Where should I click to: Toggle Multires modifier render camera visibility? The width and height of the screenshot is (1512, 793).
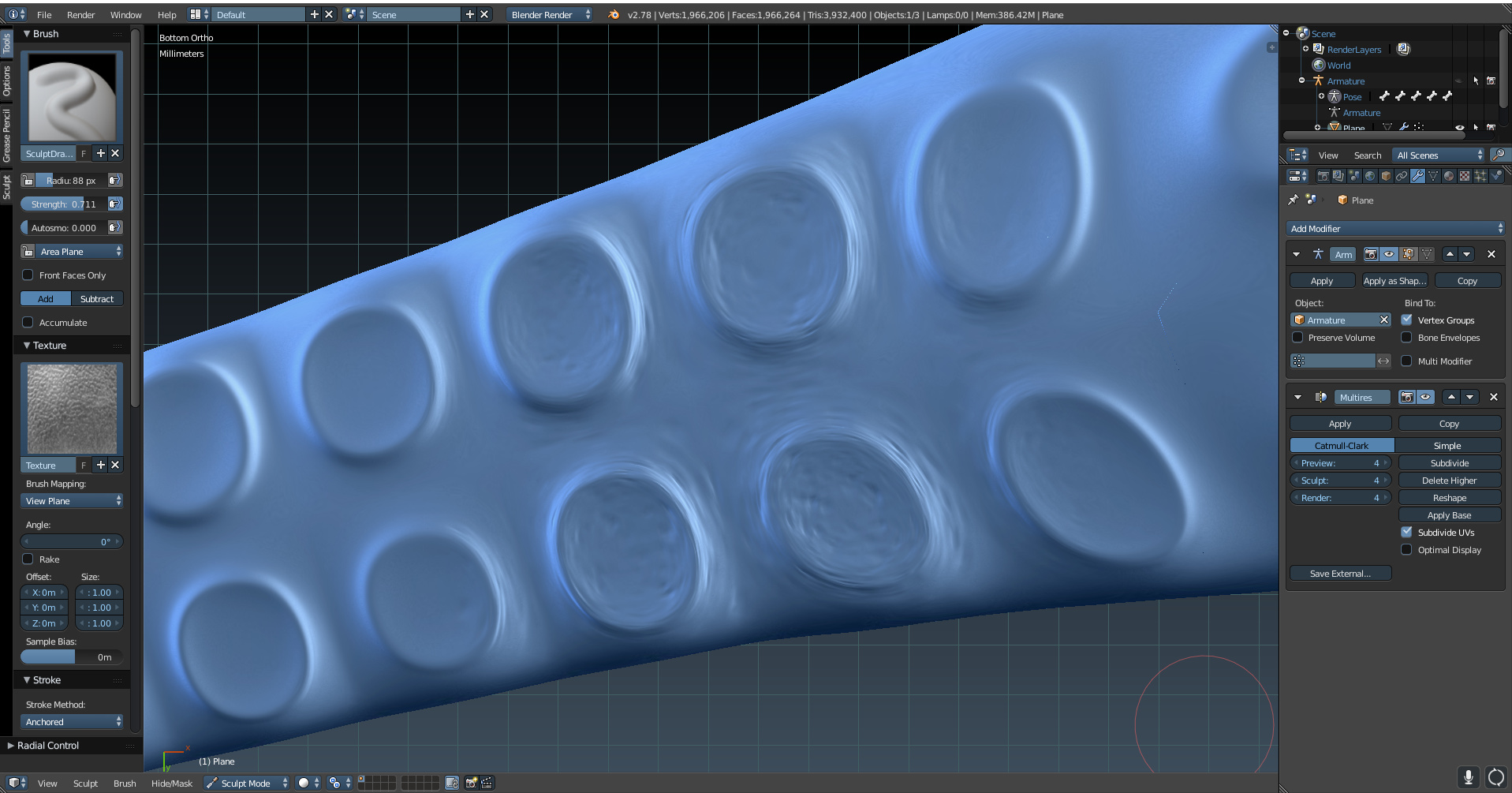(1407, 397)
